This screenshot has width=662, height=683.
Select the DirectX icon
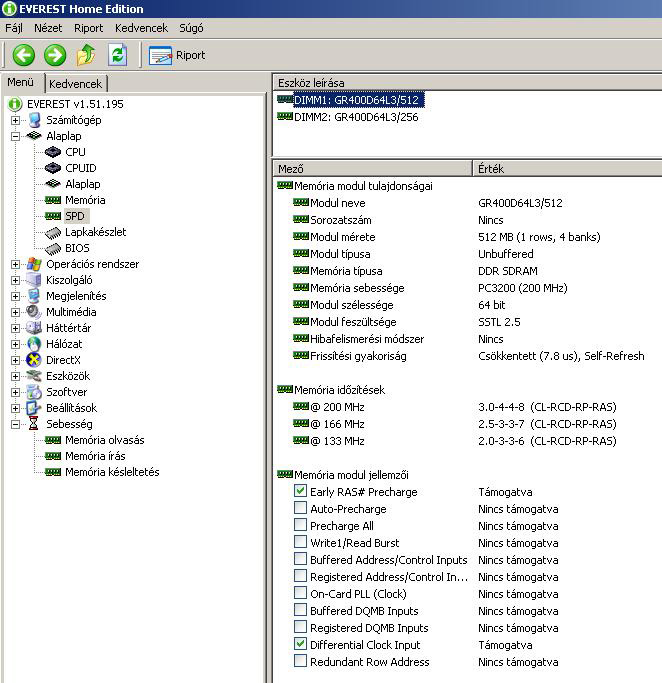[x=34, y=360]
